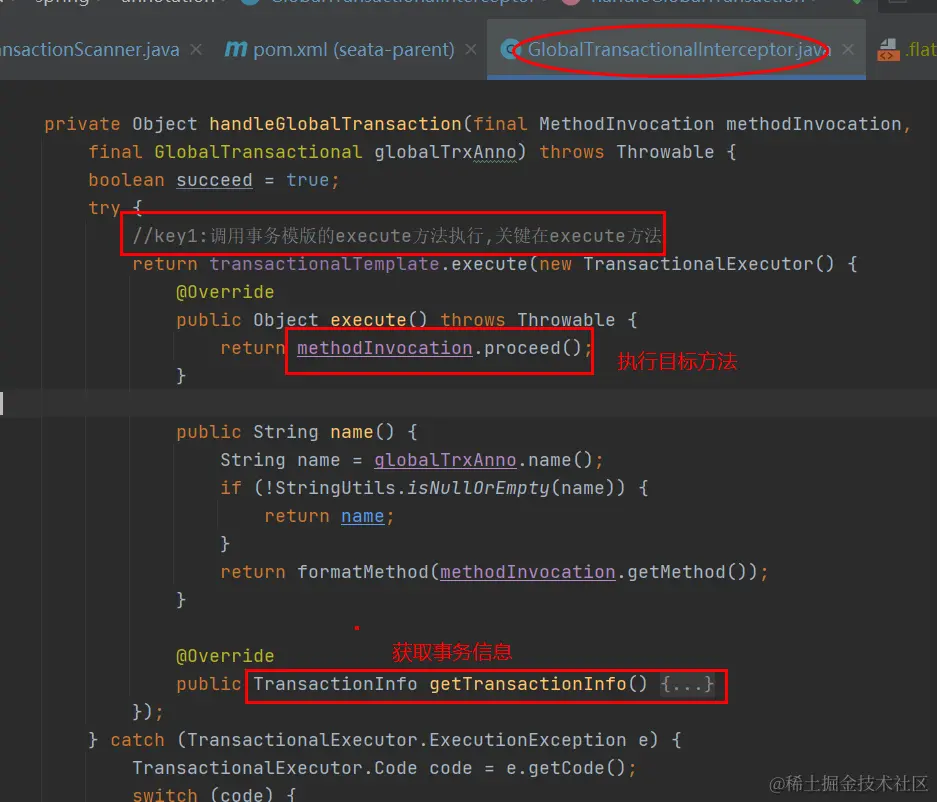The width and height of the screenshot is (937, 802).
Task: Click methodInvocation before .proceed()
Action: (x=385, y=348)
